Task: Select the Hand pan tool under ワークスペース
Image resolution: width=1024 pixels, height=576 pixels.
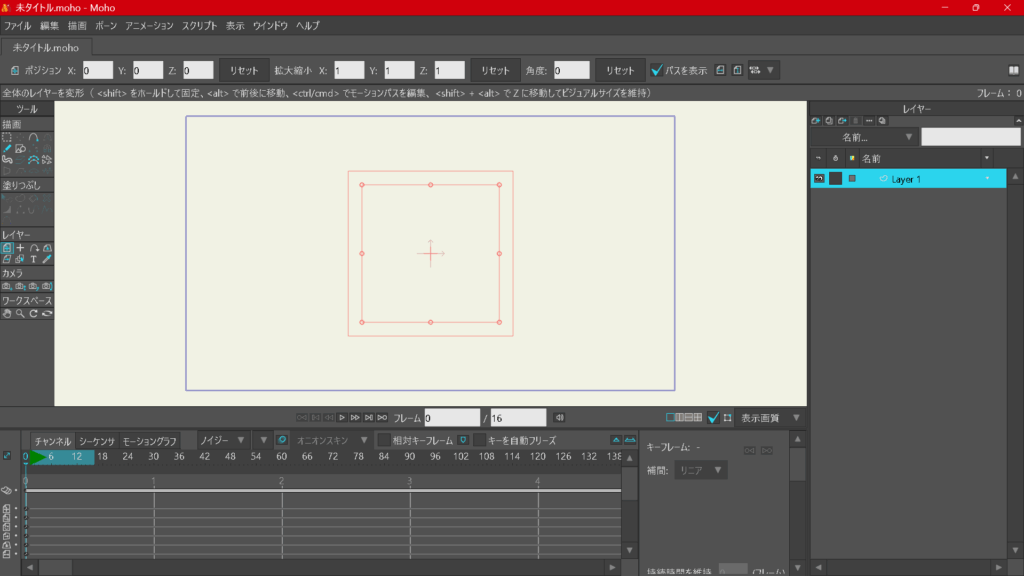Action: [7, 313]
